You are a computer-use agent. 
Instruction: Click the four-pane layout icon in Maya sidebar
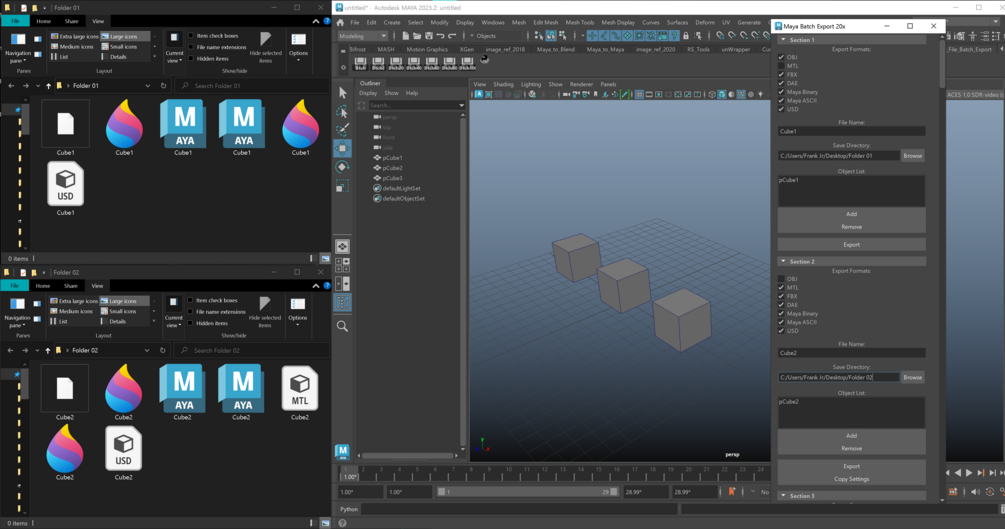pyautogui.click(x=342, y=265)
